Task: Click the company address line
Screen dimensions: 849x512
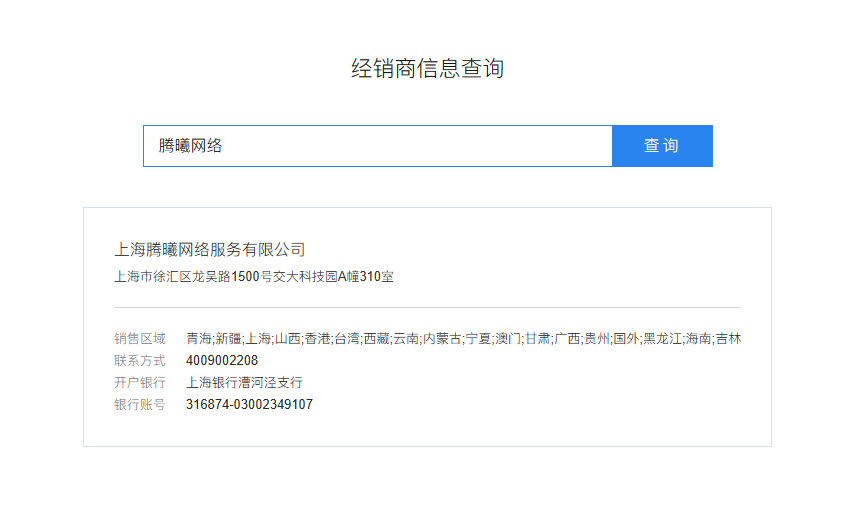Action: click(254, 277)
